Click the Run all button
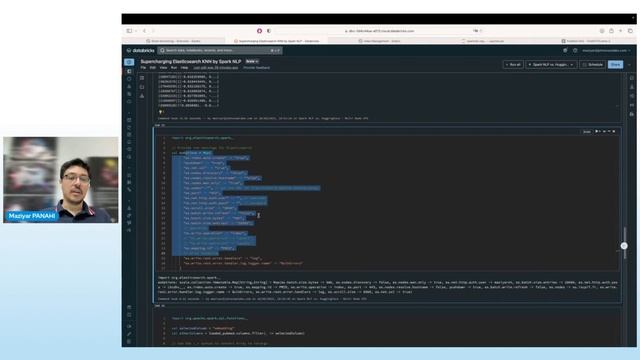 point(513,64)
